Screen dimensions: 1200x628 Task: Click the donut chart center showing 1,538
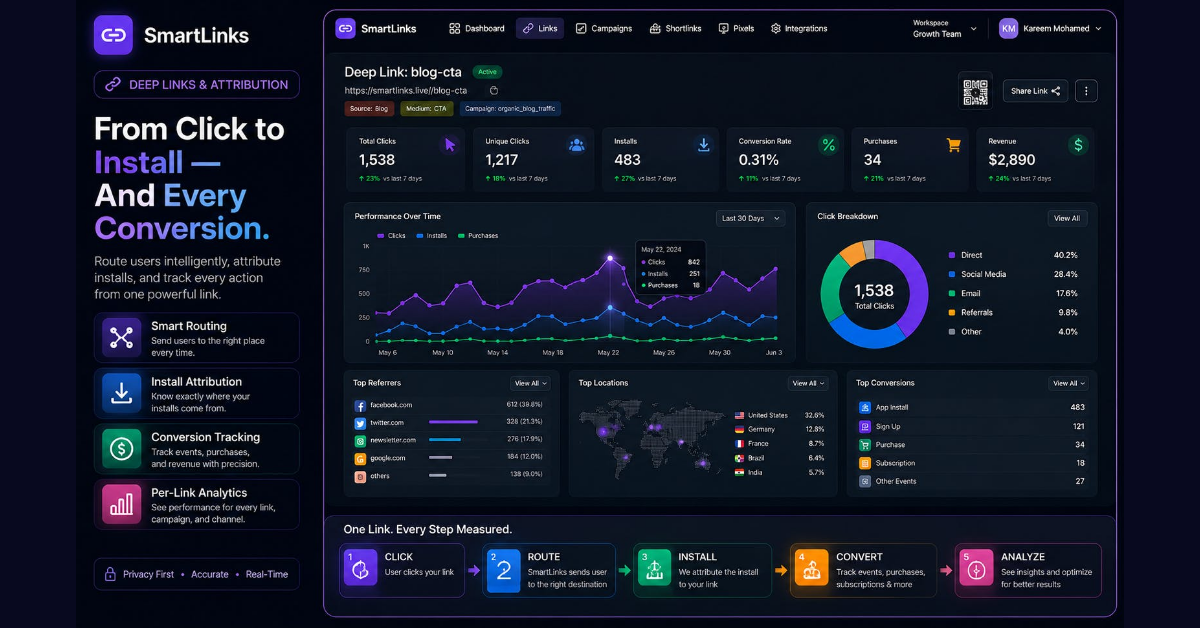(x=874, y=295)
